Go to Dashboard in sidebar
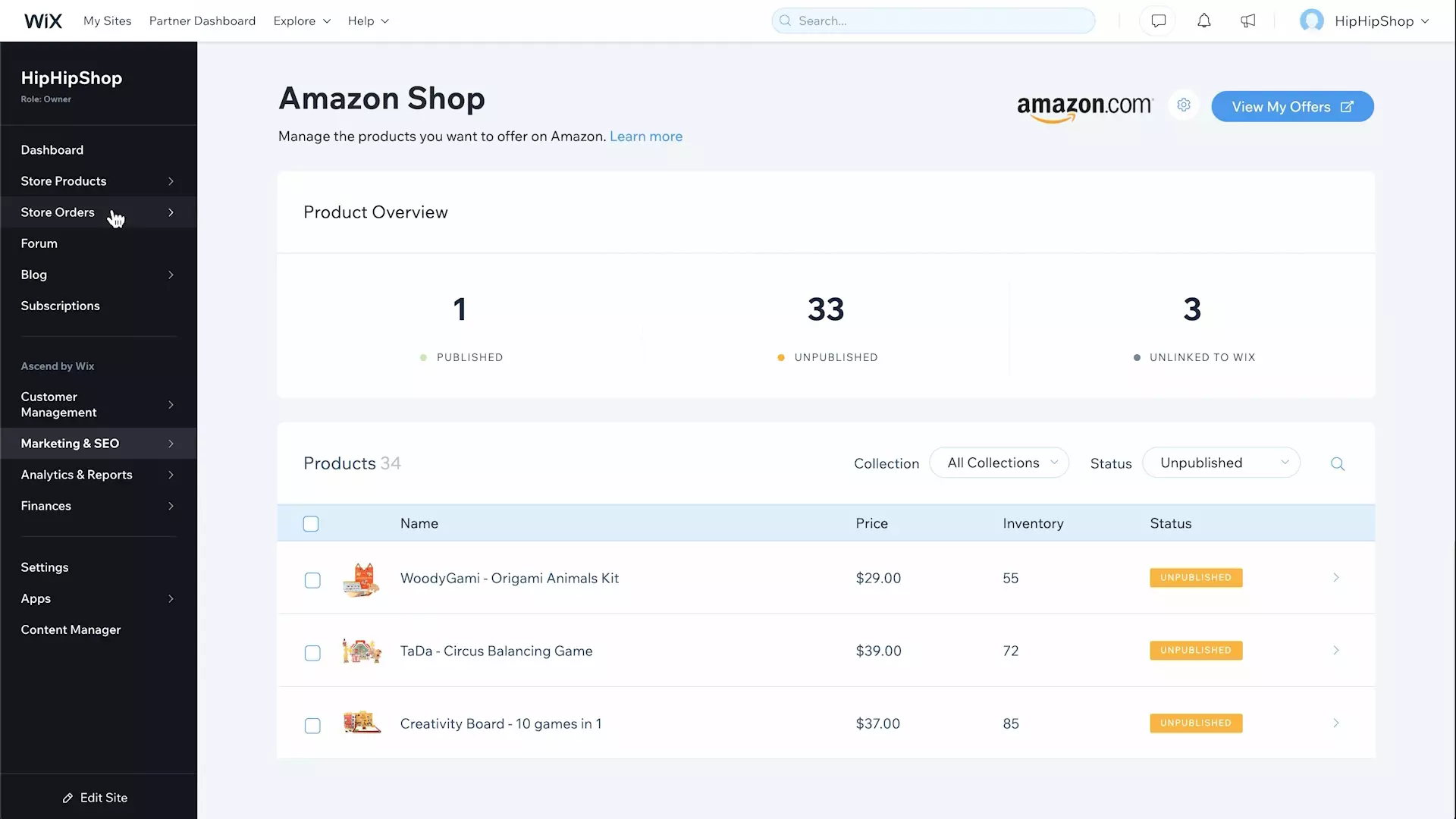The image size is (1456, 819). (x=52, y=150)
